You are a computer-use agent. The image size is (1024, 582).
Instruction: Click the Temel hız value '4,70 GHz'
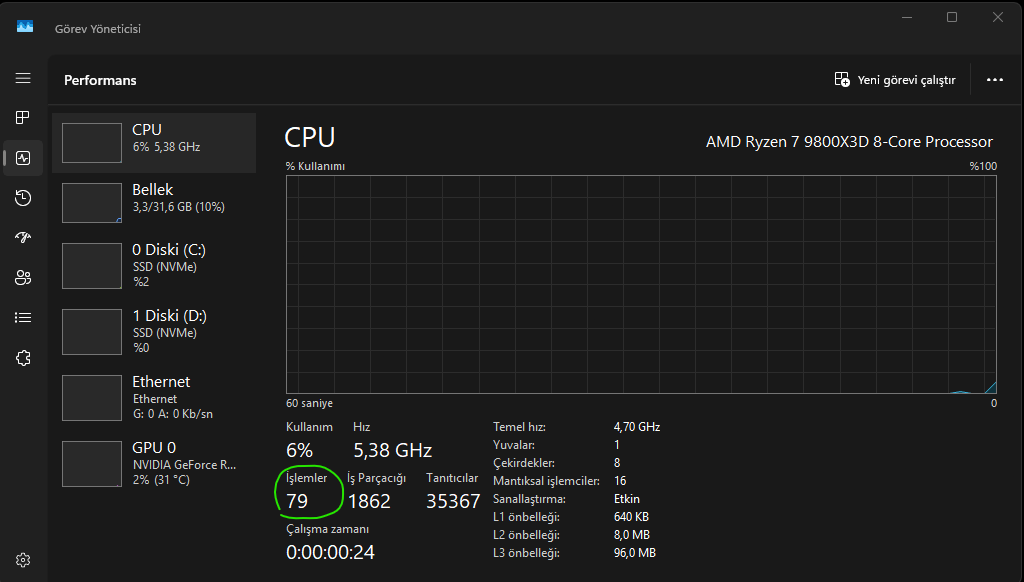click(x=637, y=427)
